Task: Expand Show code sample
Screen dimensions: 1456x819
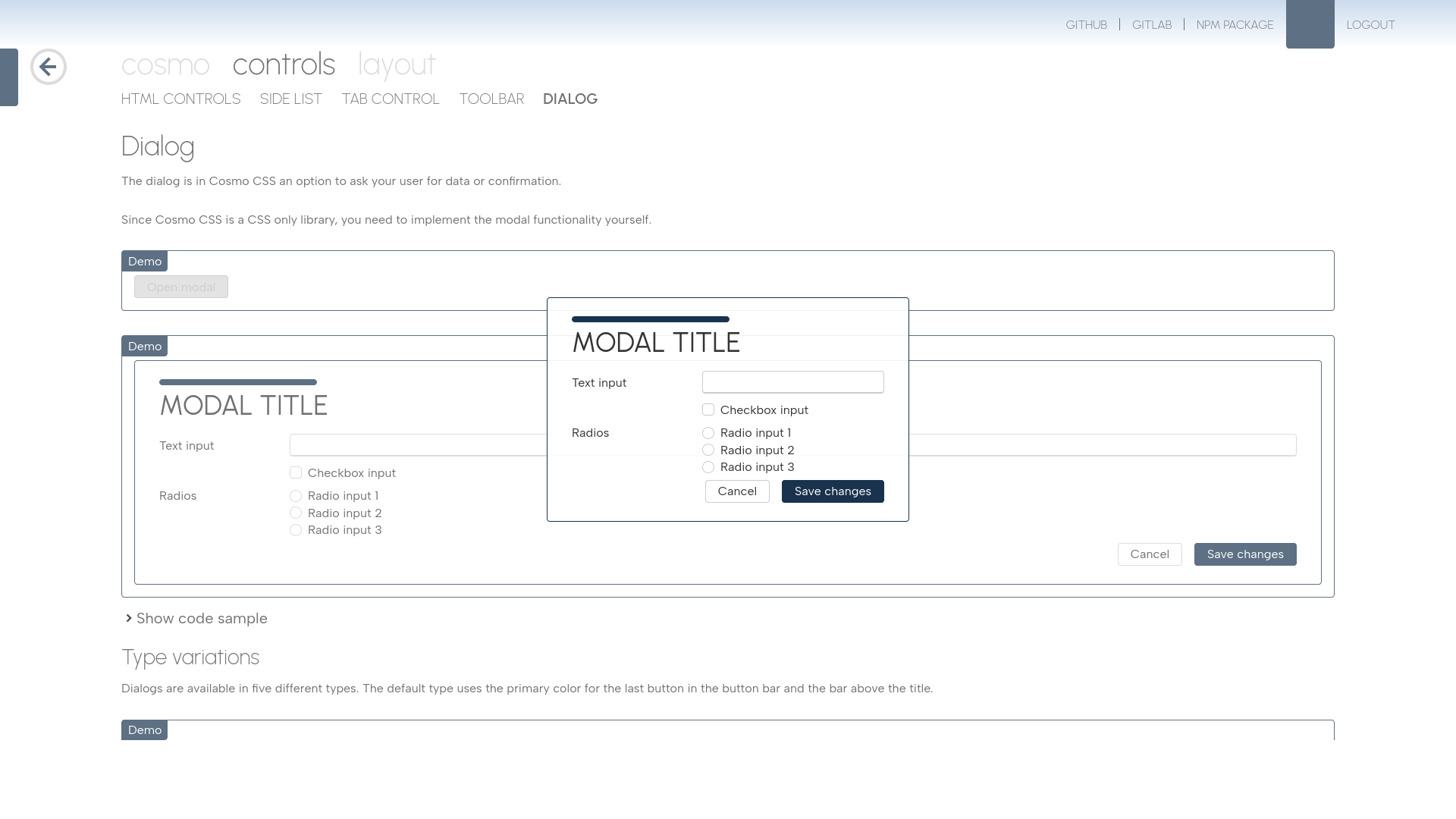Action: coord(196,619)
